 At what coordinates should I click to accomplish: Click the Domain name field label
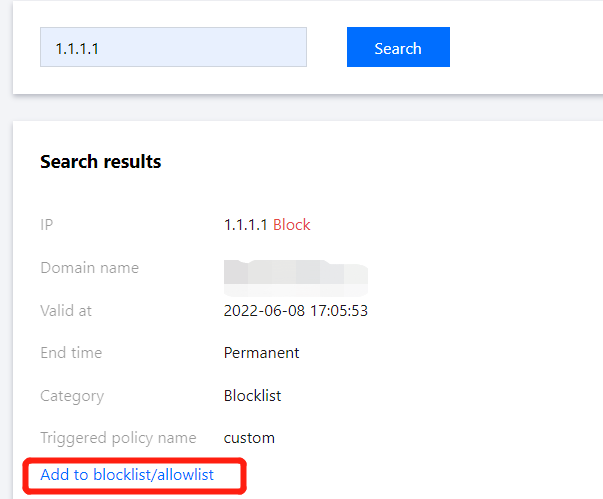point(89,268)
